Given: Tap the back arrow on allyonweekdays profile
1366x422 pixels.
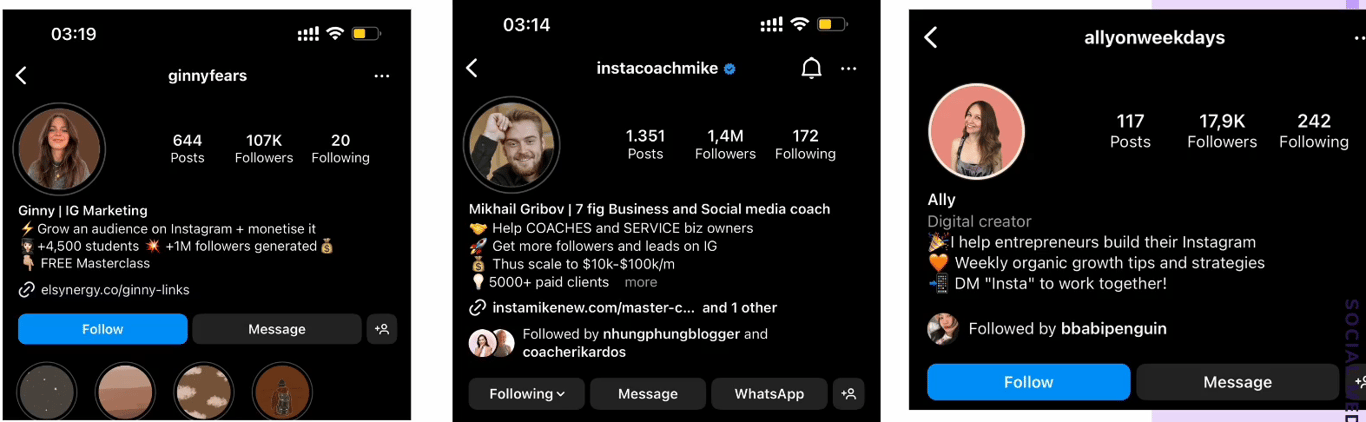Looking at the screenshot, I should click(x=931, y=38).
